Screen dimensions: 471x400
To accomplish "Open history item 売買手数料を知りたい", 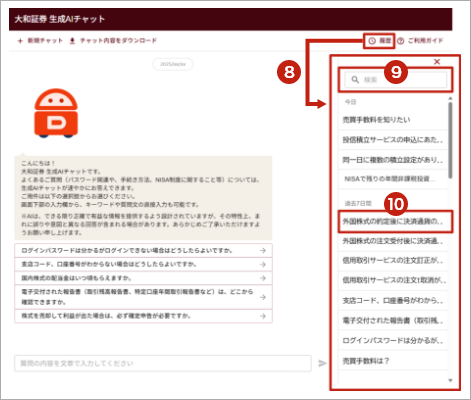I will tap(393, 120).
